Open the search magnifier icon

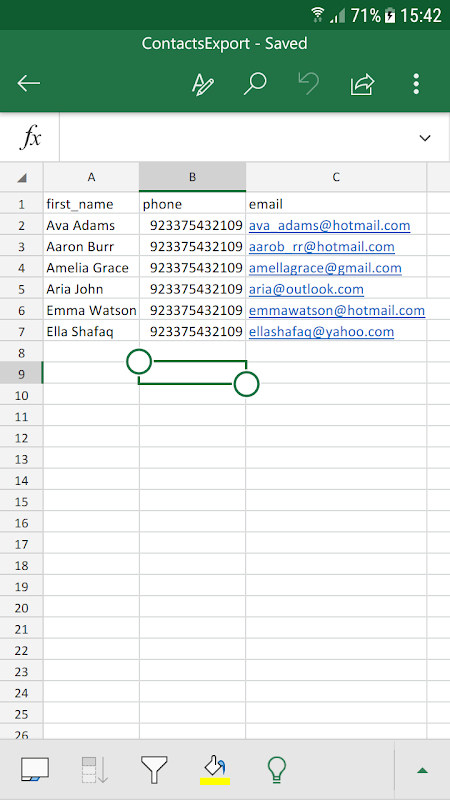tap(255, 83)
